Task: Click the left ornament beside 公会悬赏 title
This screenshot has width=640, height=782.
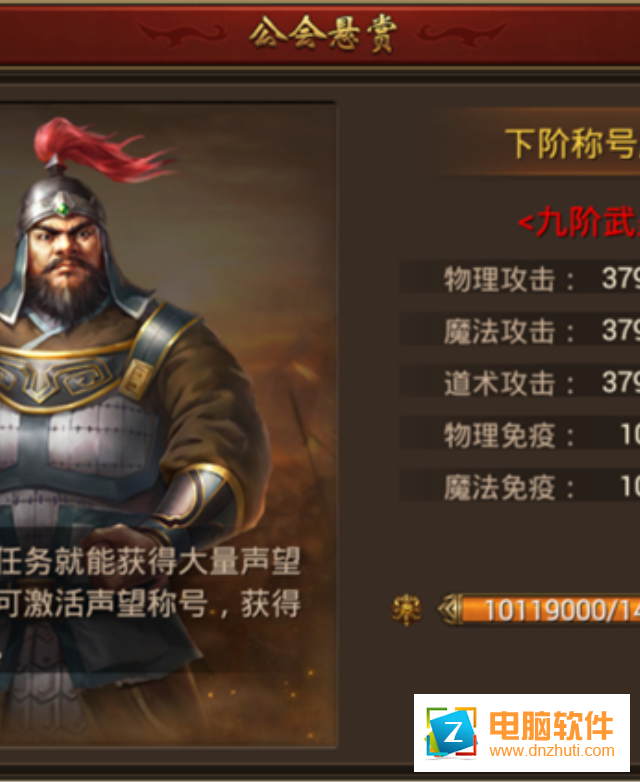Action: coord(183,33)
